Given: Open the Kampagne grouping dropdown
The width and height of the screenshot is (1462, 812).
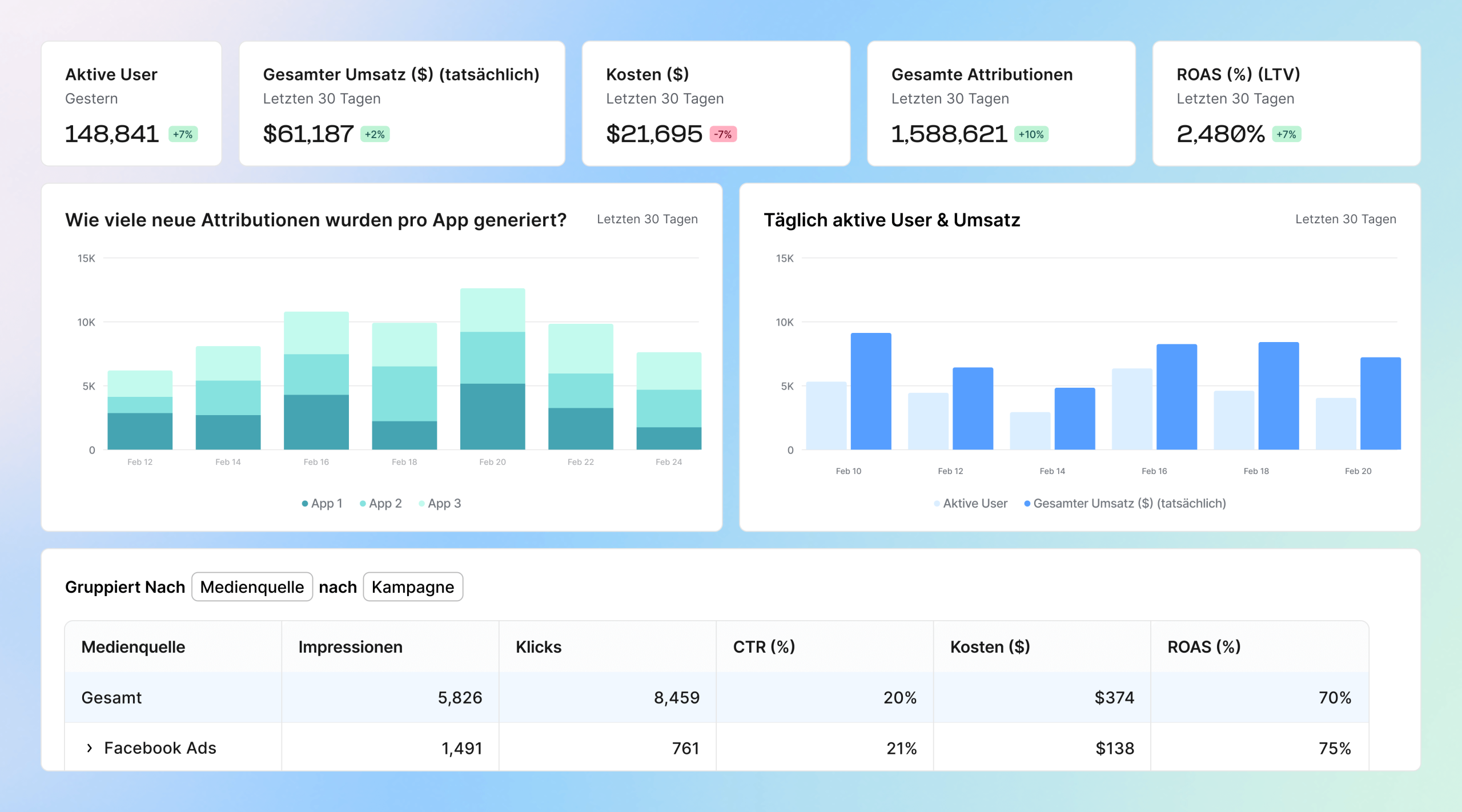Looking at the screenshot, I should (412, 587).
